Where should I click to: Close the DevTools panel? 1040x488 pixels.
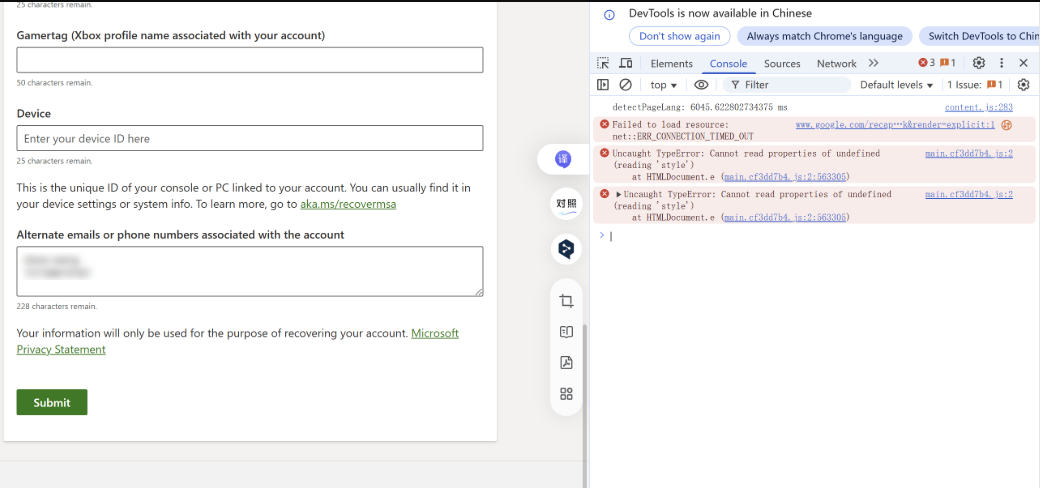click(x=1023, y=63)
